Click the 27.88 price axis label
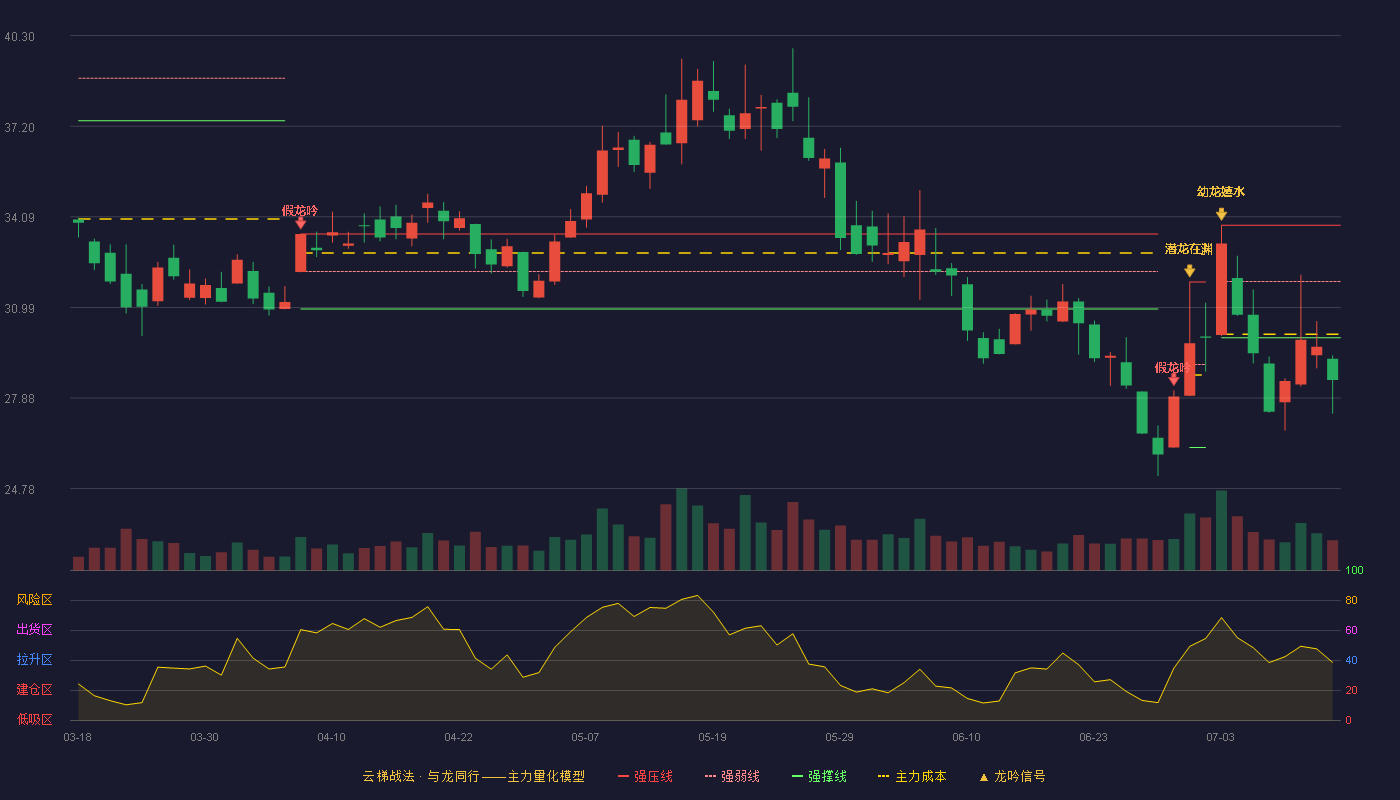Screen dimensions: 1400x800 pos(19,398)
